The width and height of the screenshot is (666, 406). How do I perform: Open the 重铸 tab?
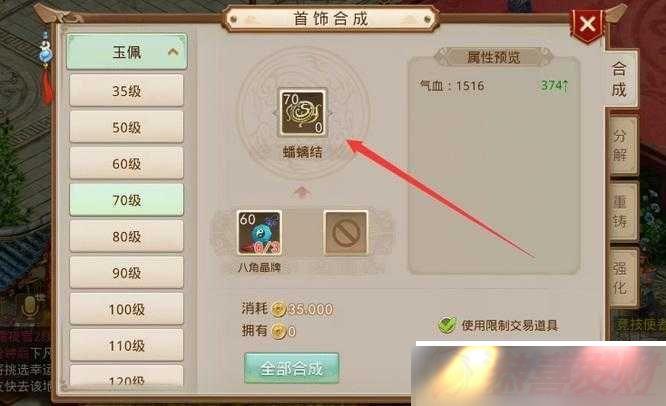click(621, 211)
